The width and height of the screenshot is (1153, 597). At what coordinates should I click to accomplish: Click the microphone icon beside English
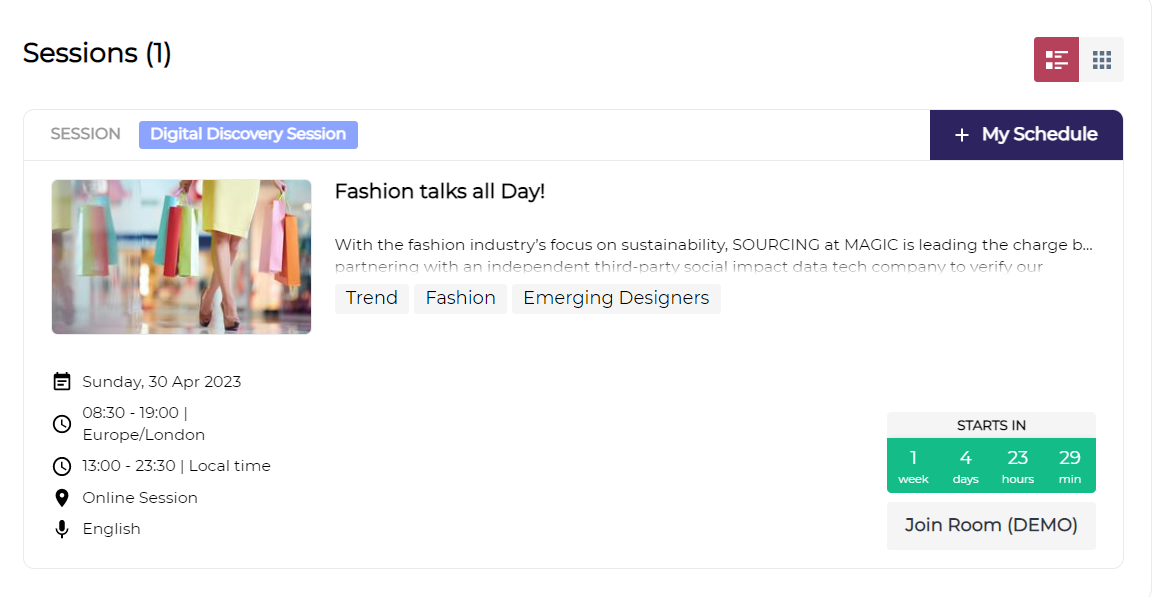pyautogui.click(x=62, y=529)
